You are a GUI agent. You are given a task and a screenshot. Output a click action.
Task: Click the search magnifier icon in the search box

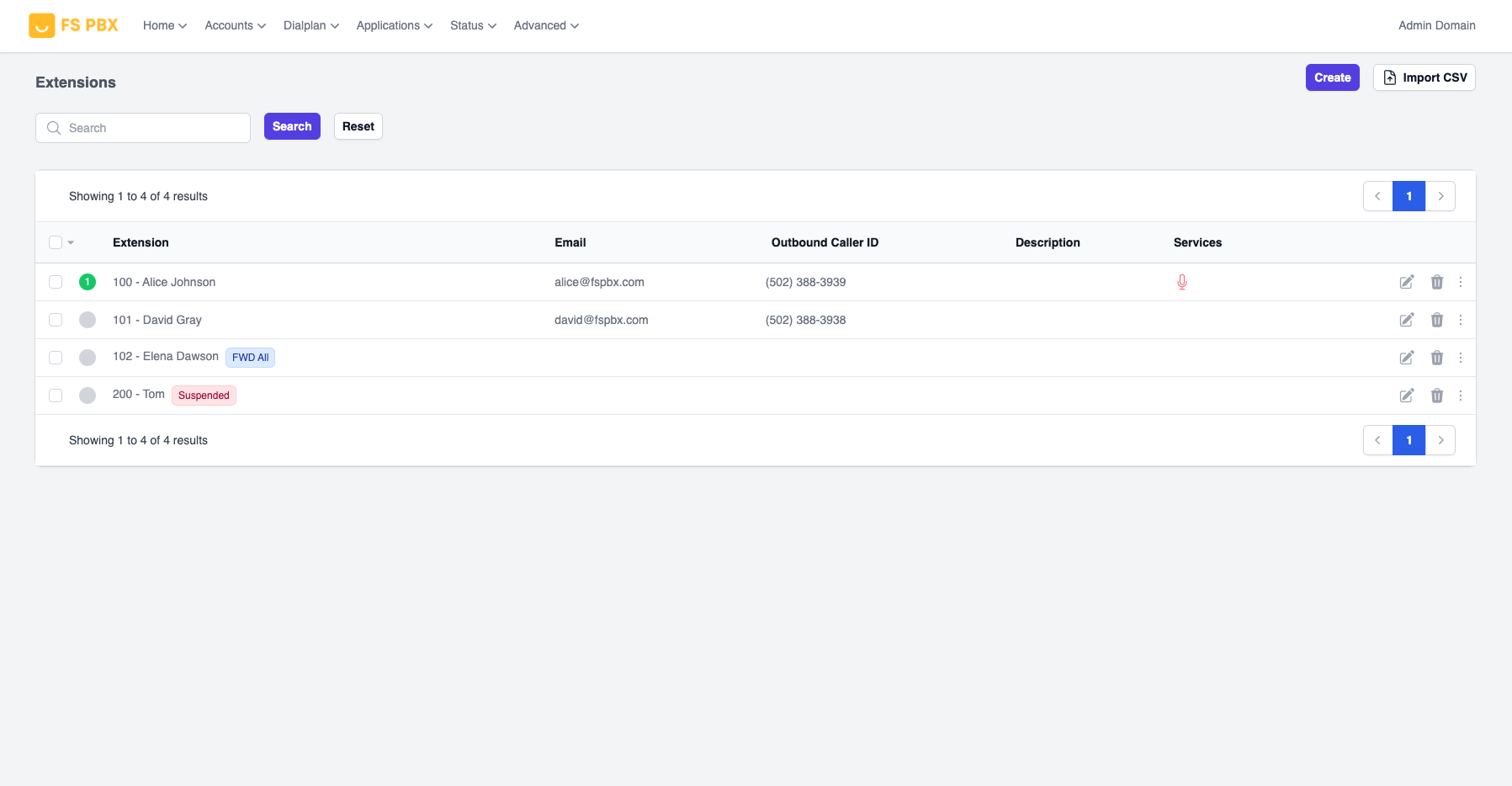pos(54,127)
